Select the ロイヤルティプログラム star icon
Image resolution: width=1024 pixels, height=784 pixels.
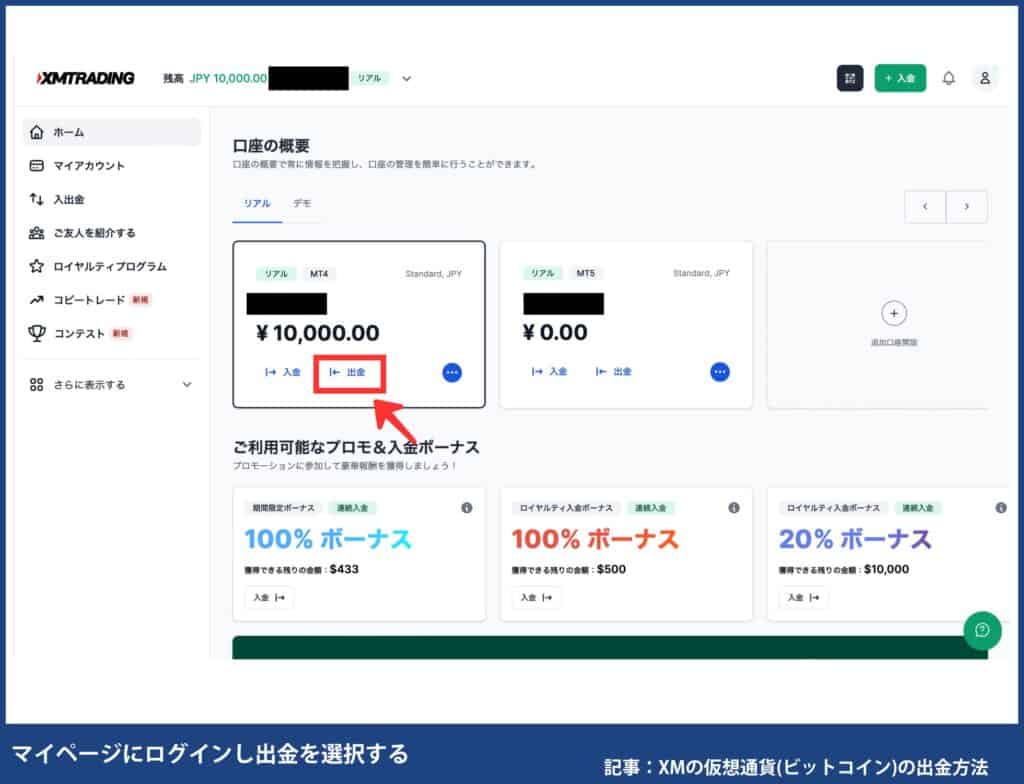pos(36,266)
